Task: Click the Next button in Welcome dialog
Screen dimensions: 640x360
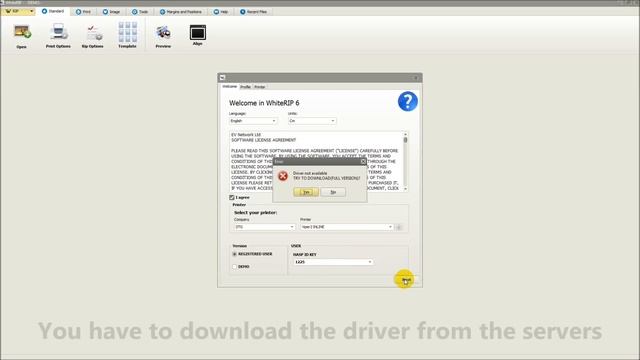Action: click(406, 280)
